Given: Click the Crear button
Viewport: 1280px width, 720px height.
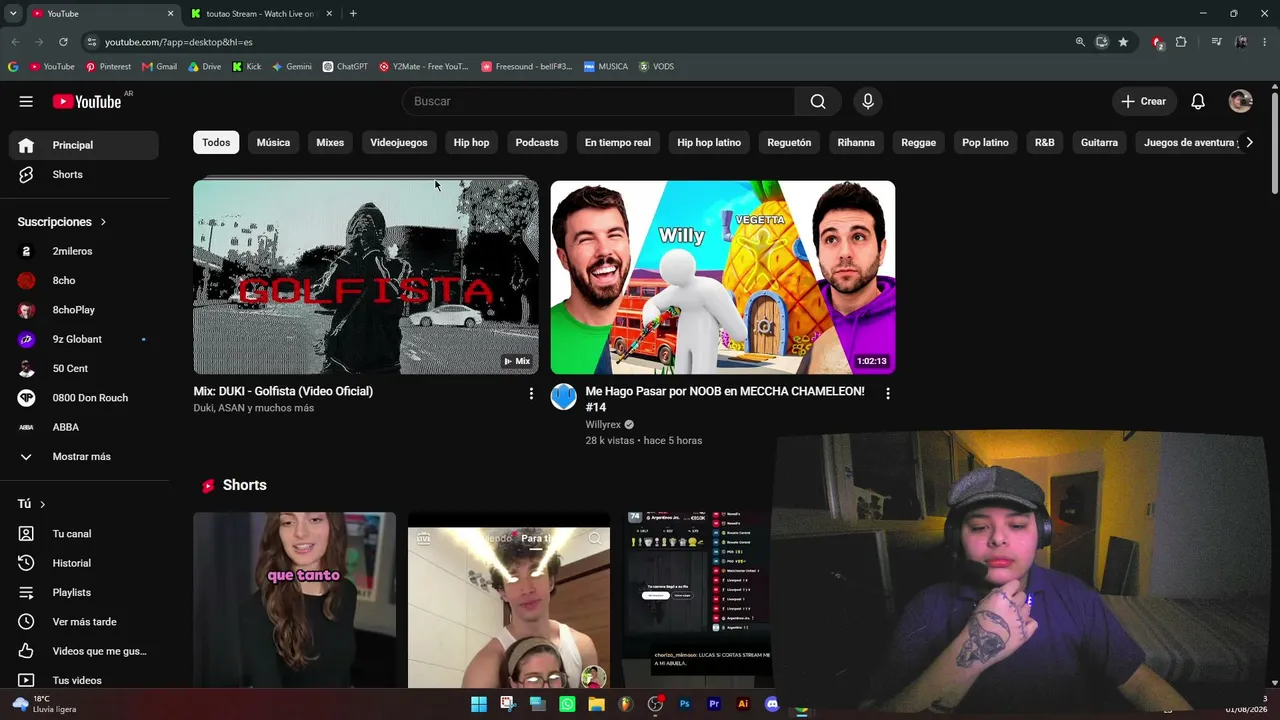Looking at the screenshot, I should click(x=1143, y=101).
